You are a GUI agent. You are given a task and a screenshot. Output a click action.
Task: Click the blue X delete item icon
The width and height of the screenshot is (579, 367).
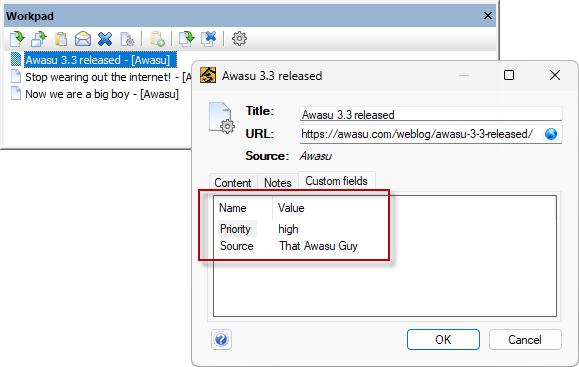pos(105,38)
